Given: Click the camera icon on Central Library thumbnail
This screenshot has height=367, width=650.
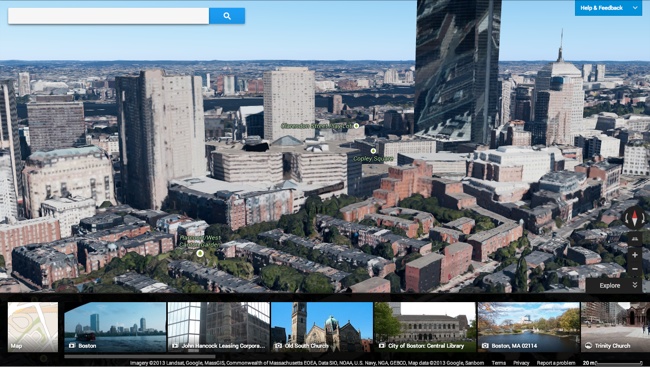Looking at the screenshot, I should pyautogui.click(x=382, y=345).
